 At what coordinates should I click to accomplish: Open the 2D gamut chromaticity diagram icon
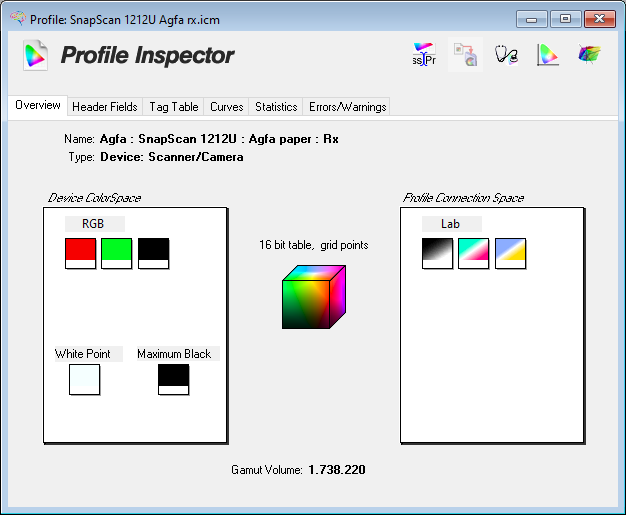click(548, 55)
